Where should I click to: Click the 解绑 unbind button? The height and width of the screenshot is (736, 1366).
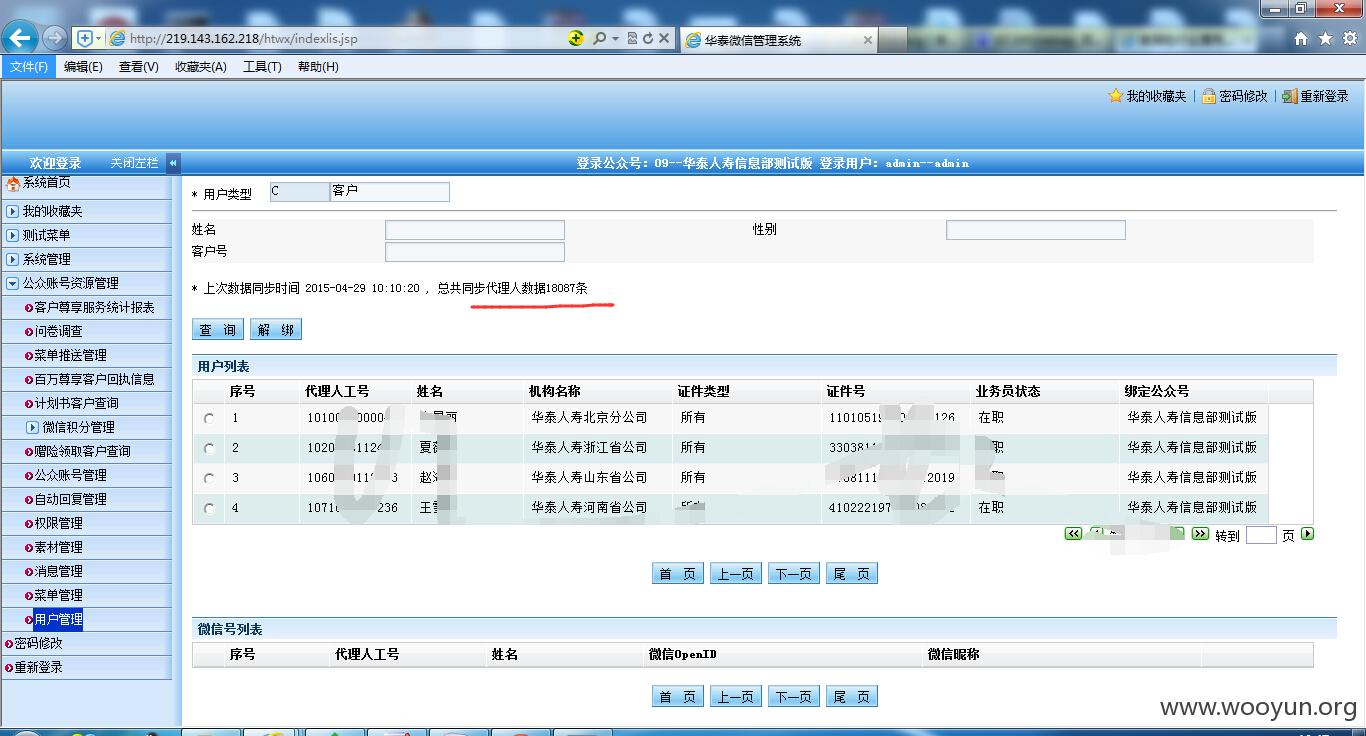click(x=275, y=330)
